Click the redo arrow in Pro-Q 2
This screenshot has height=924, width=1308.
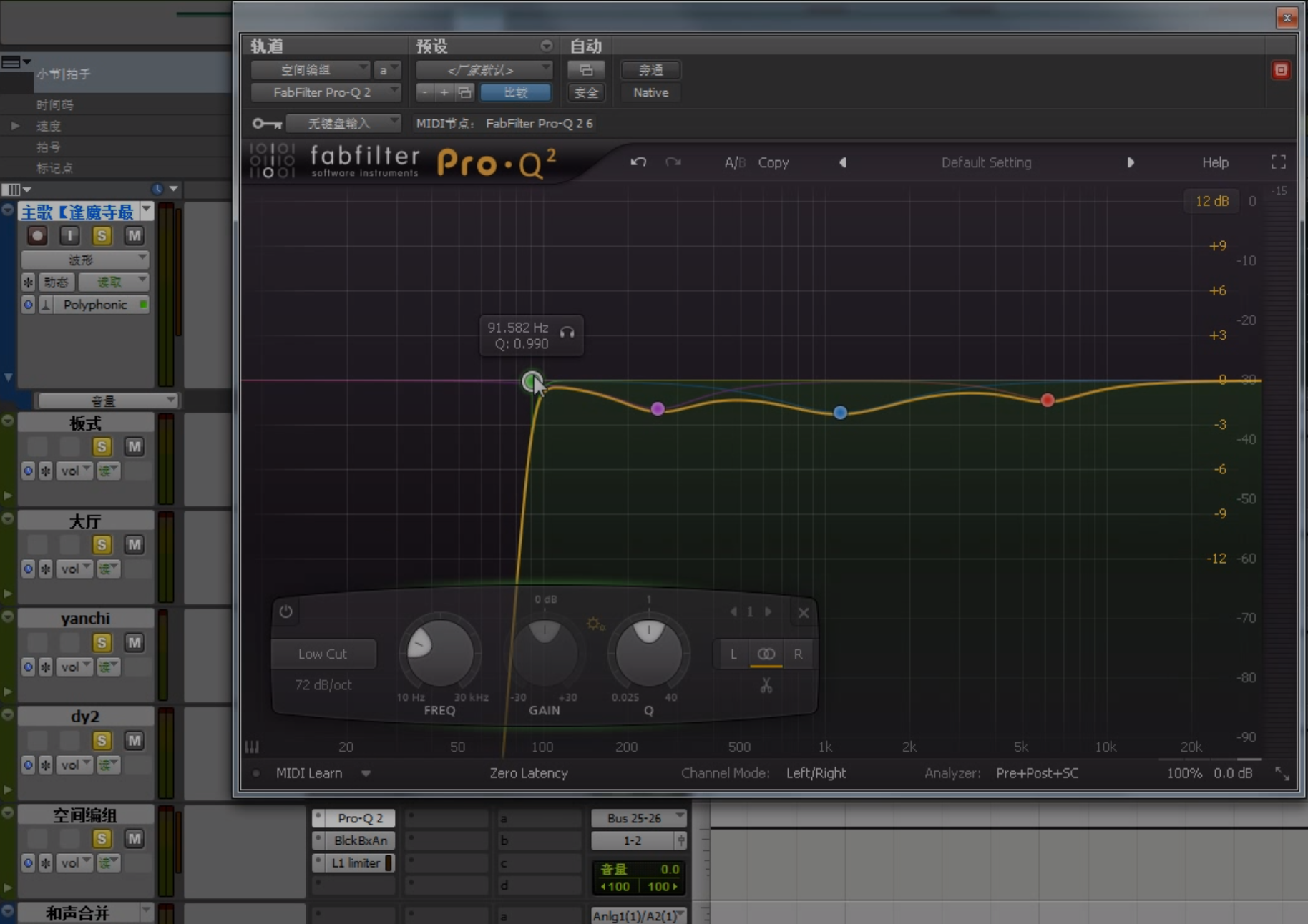(x=673, y=162)
